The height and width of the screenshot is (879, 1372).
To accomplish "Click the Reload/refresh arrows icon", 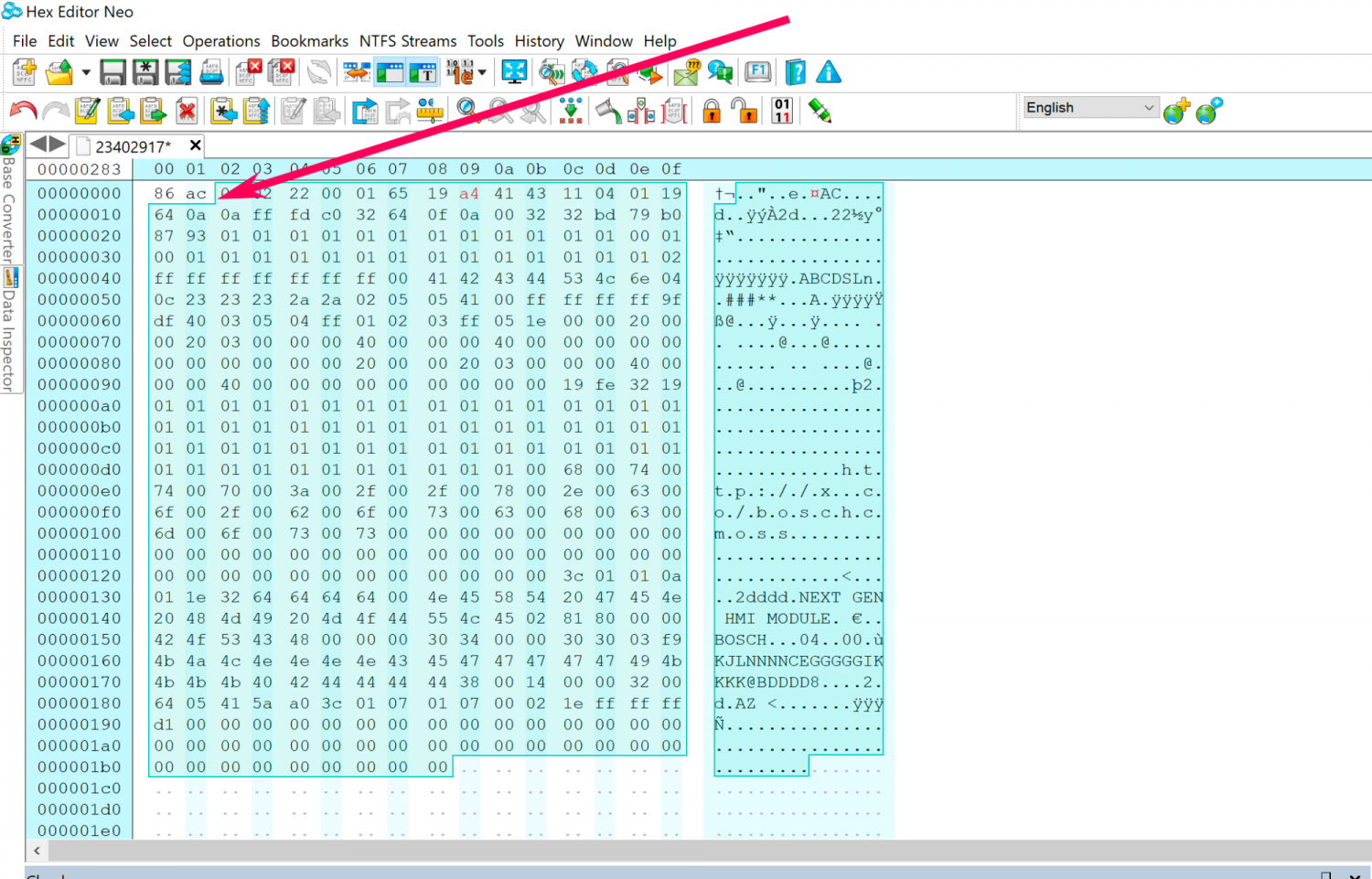I will (x=319, y=72).
